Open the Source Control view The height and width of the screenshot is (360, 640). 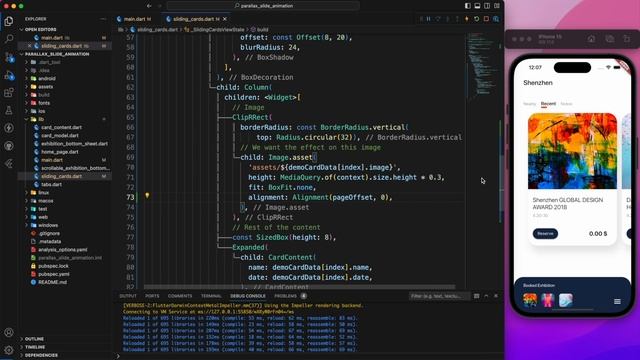click(9, 57)
